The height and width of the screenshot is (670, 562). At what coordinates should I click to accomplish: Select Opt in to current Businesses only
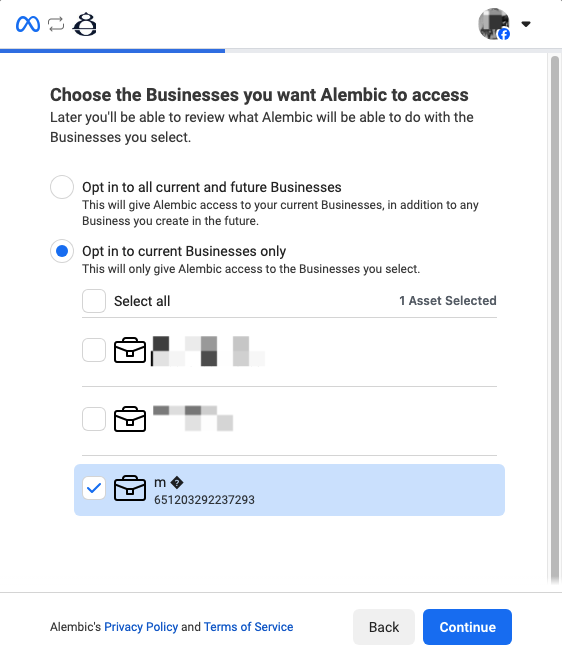tap(62, 251)
